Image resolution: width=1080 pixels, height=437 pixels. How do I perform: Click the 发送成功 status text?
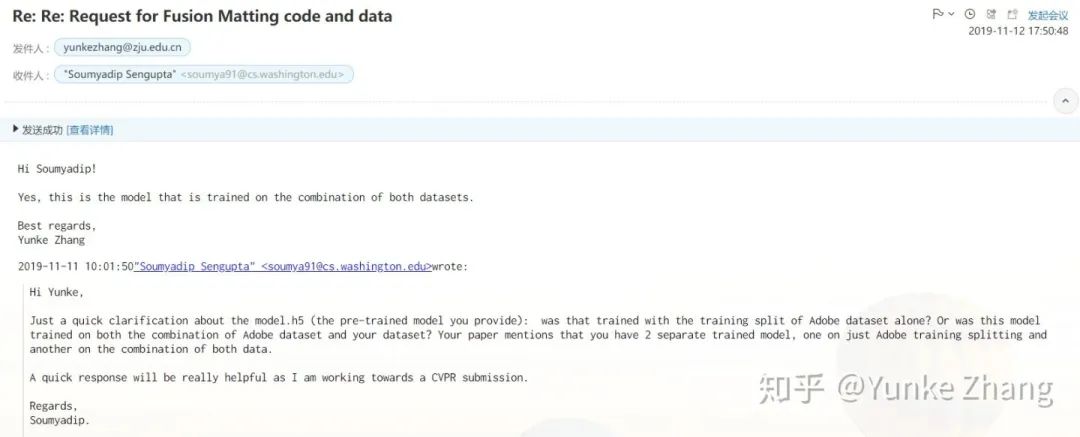[42, 130]
